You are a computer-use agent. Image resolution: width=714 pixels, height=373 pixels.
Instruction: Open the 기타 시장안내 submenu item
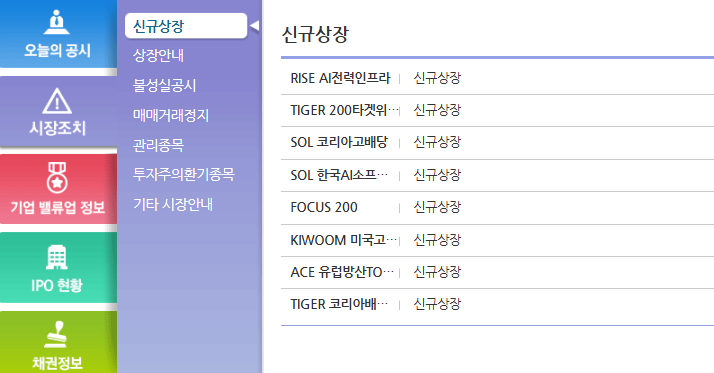[173, 204]
